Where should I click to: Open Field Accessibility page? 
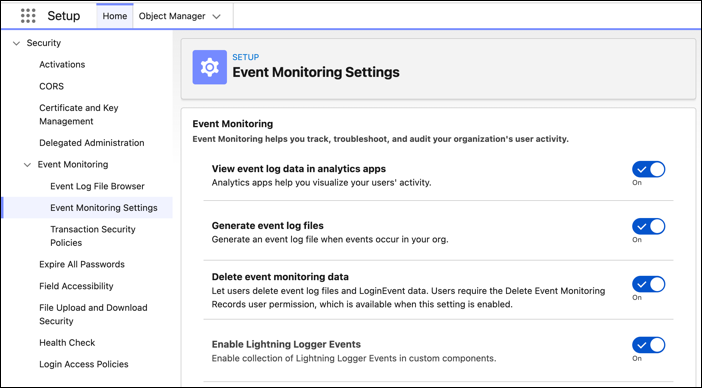click(76, 286)
